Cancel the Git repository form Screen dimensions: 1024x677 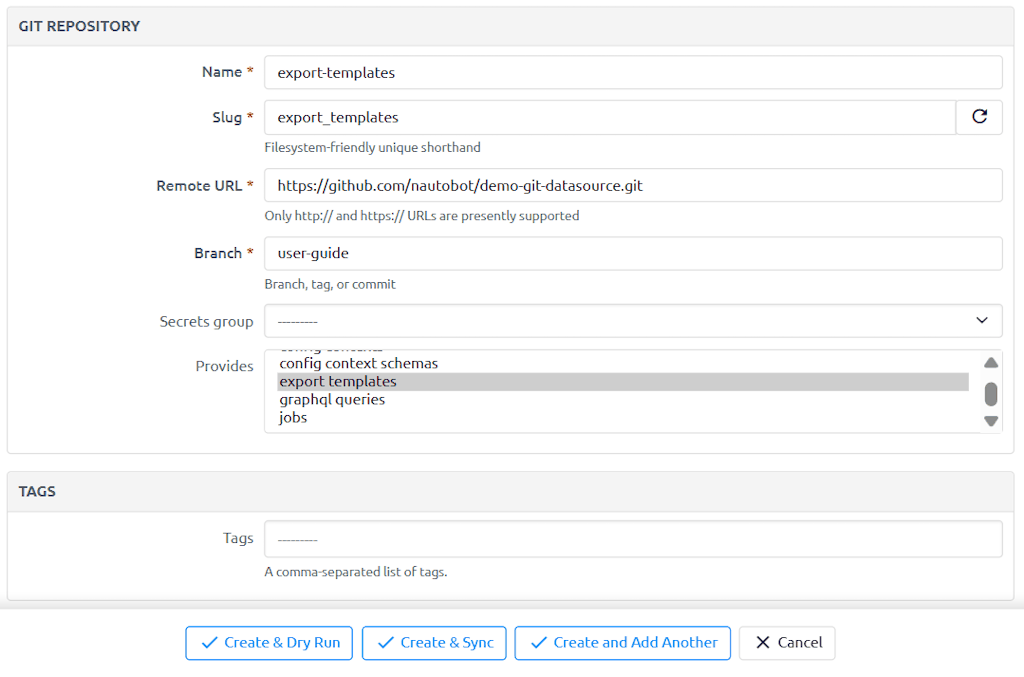pyautogui.click(x=787, y=643)
